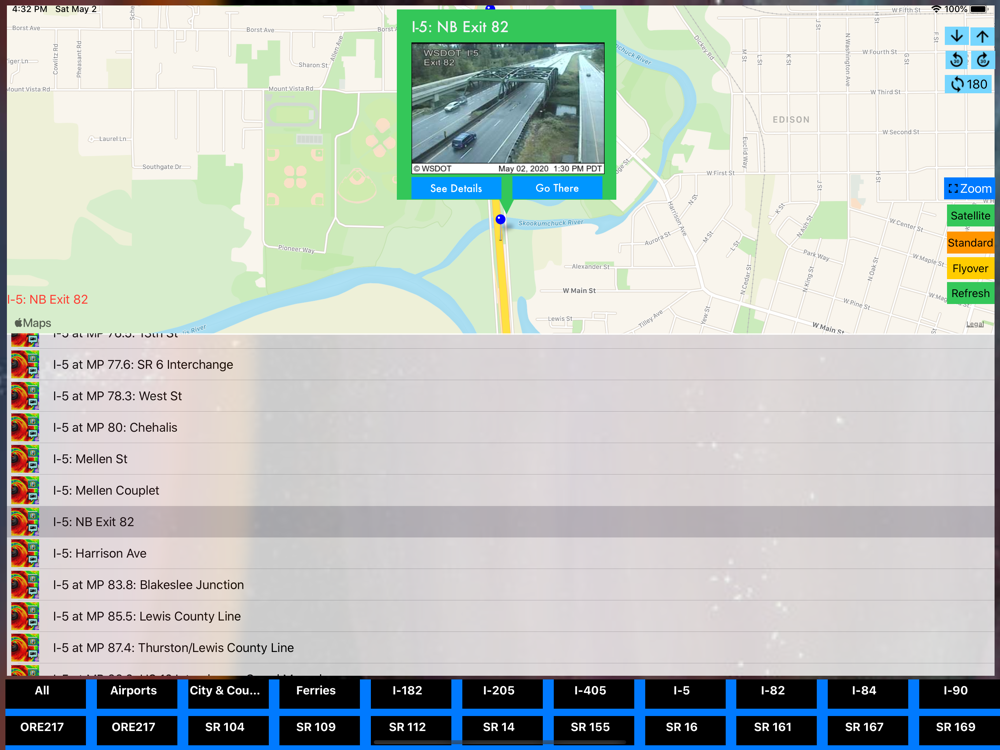This screenshot has height=750, width=1000.
Task: Tap the radar icon beside SR 6 Interchange
Action: pyautogui.click(x=25, y=365)
